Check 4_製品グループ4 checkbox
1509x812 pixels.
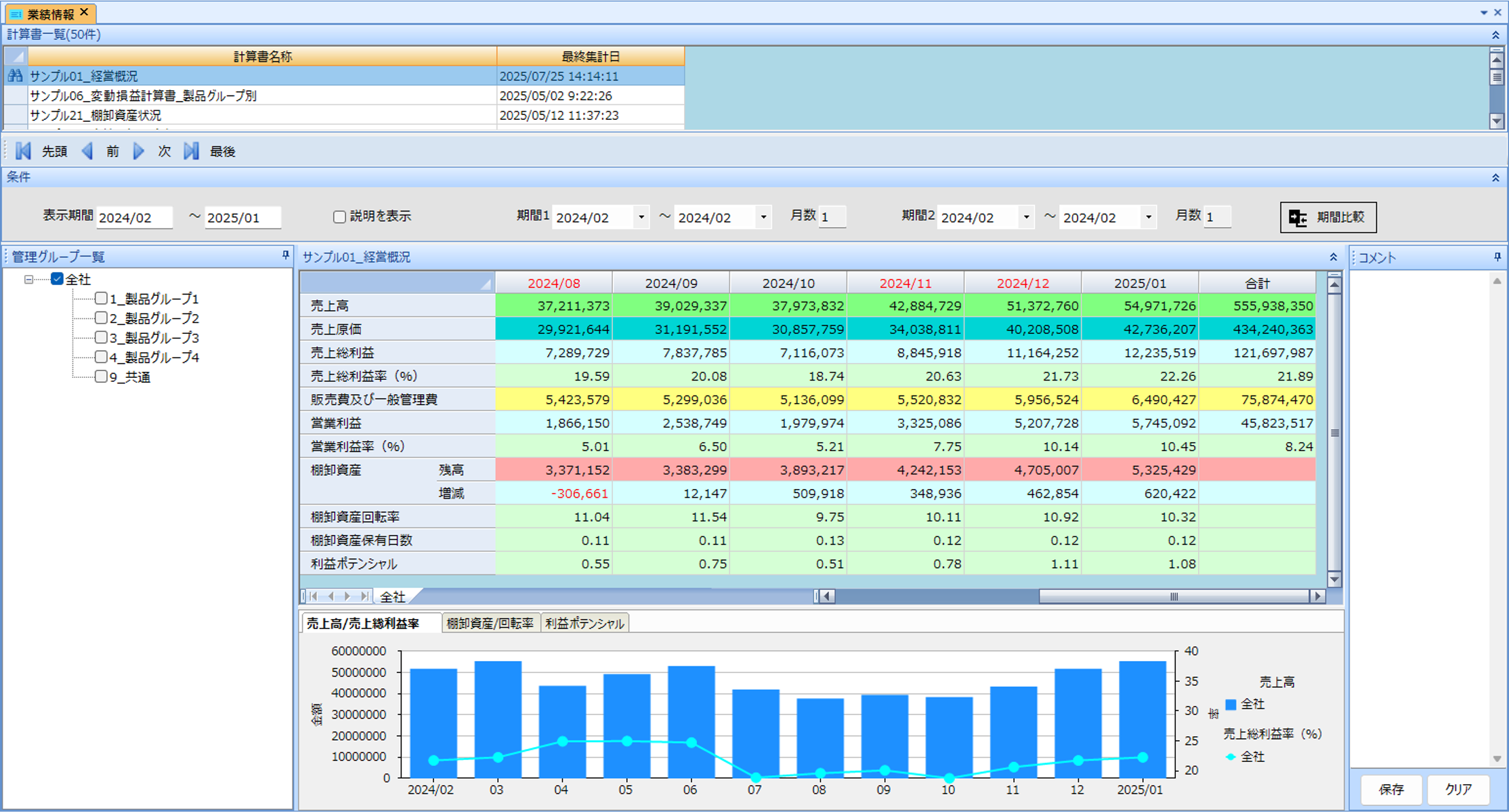(x=101, y=357)
